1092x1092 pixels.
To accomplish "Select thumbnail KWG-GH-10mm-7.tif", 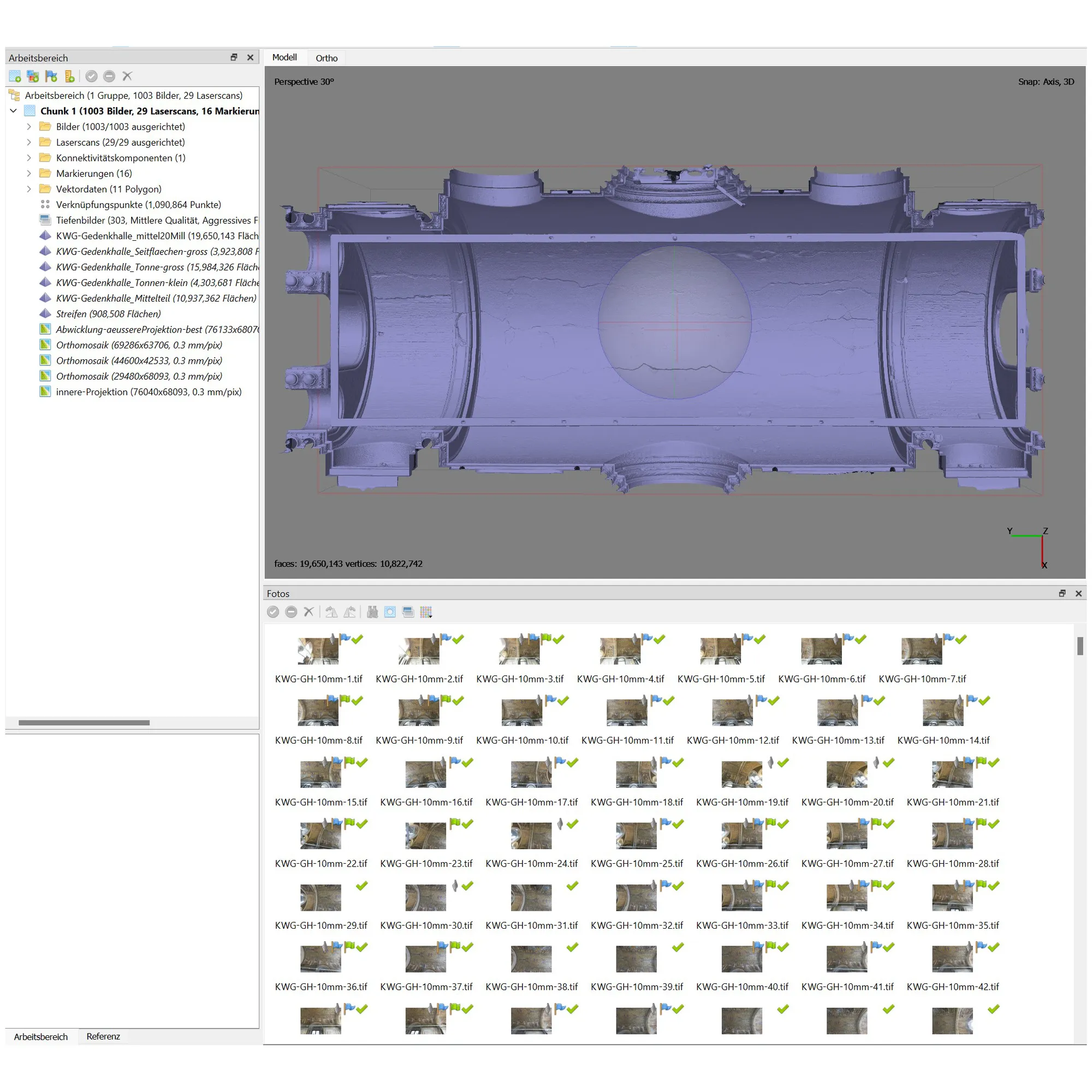I will point(922,651).
